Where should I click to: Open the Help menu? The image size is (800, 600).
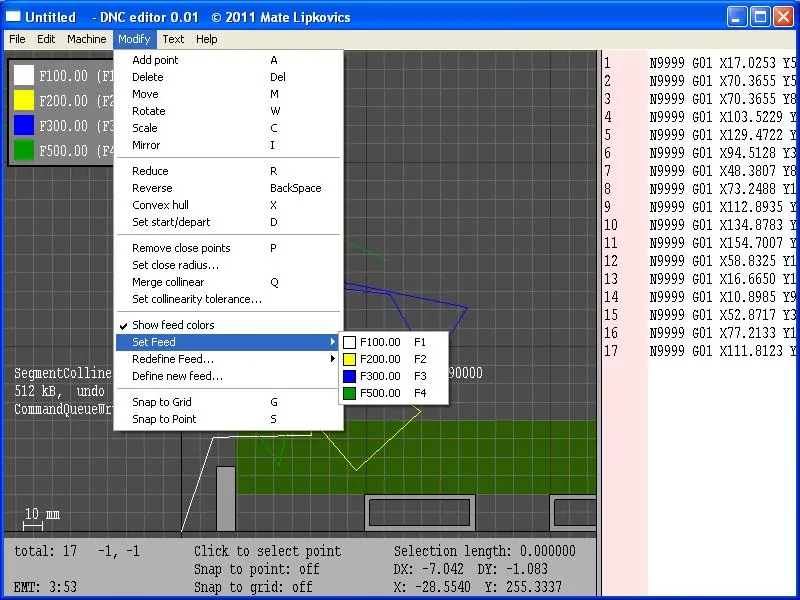207,39
